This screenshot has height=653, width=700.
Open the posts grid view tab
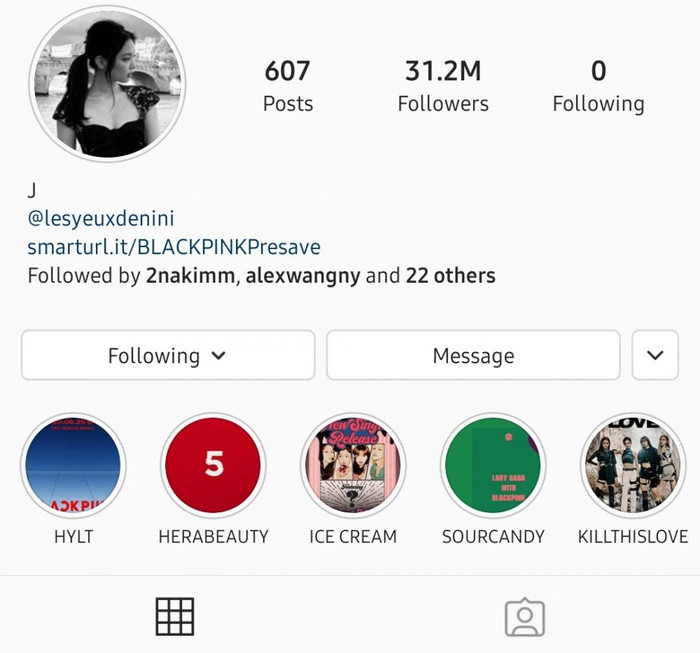pos(175,616)
